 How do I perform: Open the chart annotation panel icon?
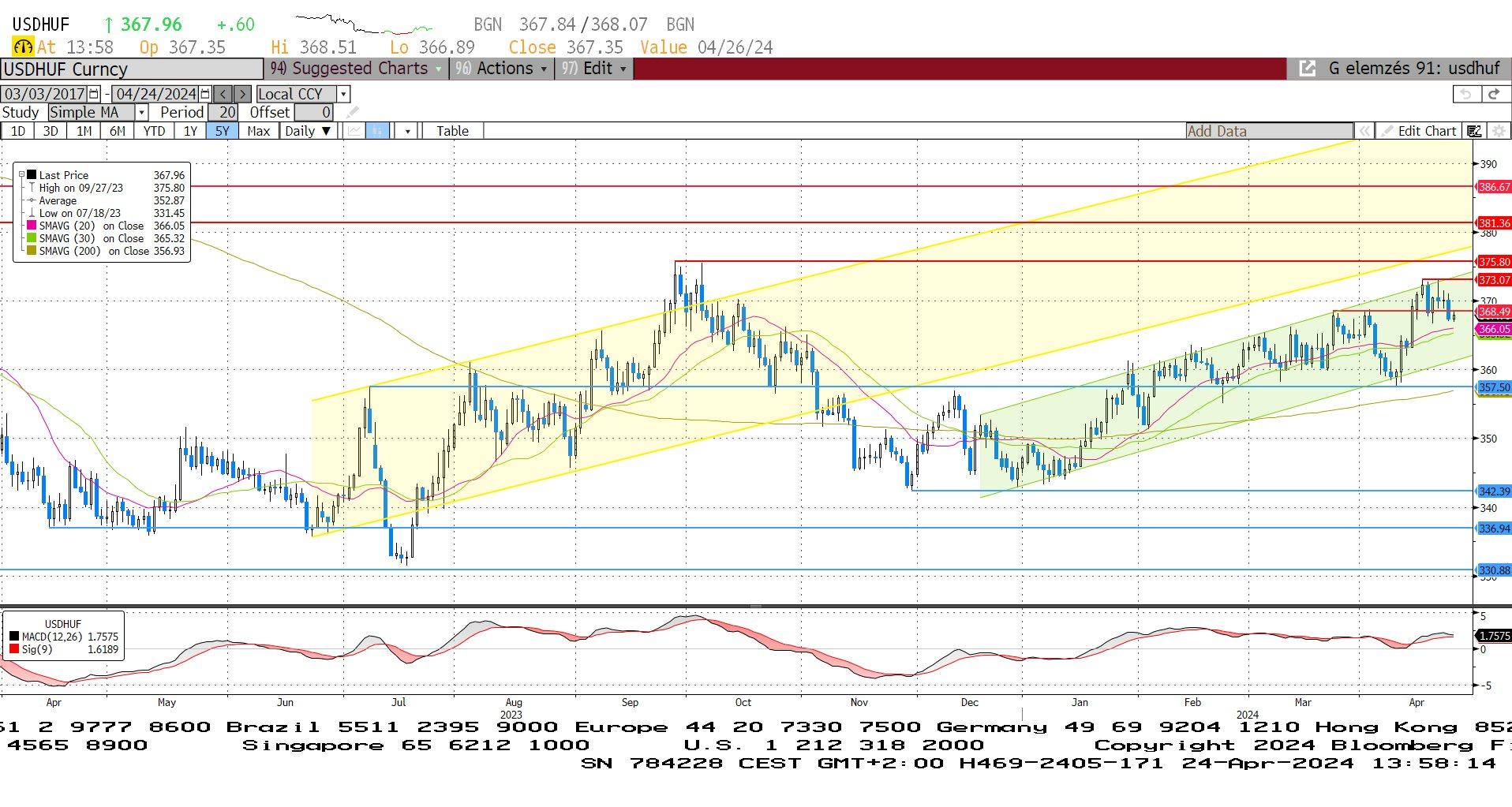pyautogui.click(x=1473, y=131)
